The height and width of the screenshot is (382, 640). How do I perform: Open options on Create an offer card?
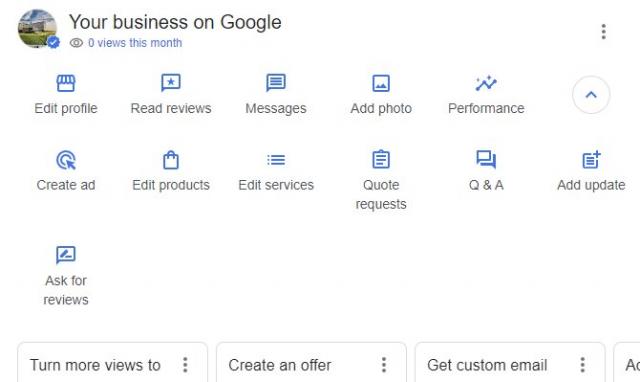(x=384, y=365)
